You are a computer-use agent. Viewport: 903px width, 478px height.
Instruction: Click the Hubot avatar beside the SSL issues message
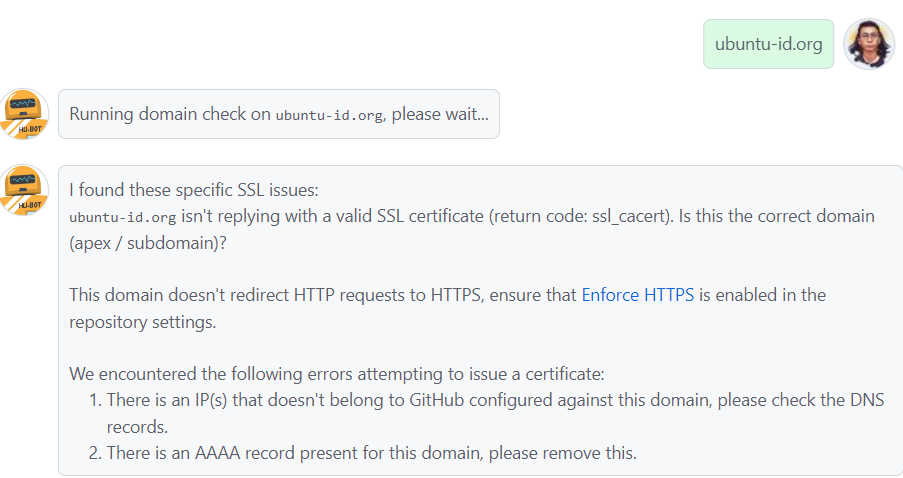click(24, 190)
